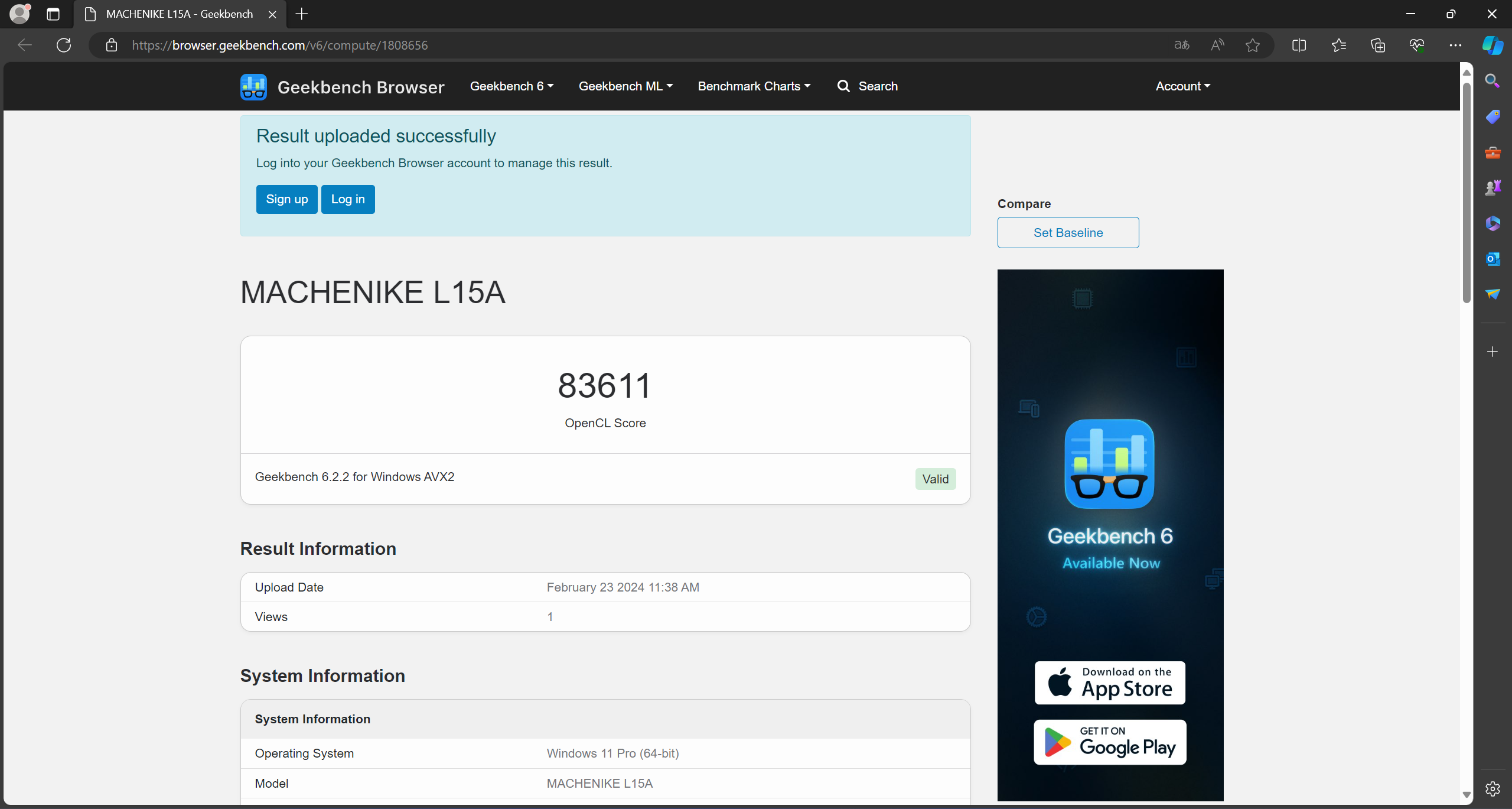This screenshot has width=1512, height=809.
Task: Click the Set Baseline button
Action: tap(1068, 233)
